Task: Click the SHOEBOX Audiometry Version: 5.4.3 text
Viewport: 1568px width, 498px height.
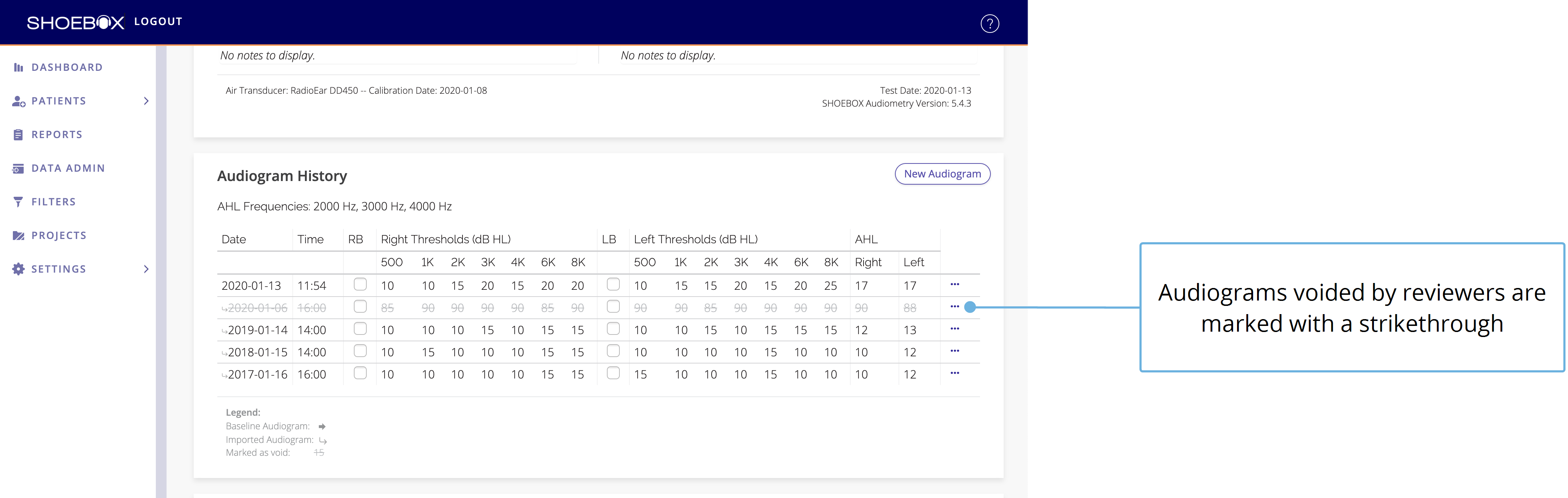Action: coord(896,104)
